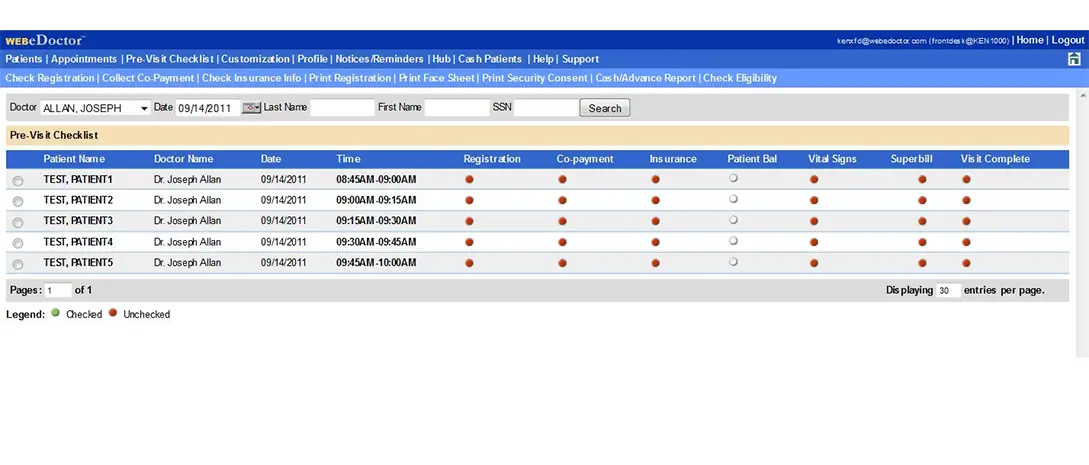Screen dimensions: 1089x465
Task: Click the Time column header
Action: [x=349, y=159]
